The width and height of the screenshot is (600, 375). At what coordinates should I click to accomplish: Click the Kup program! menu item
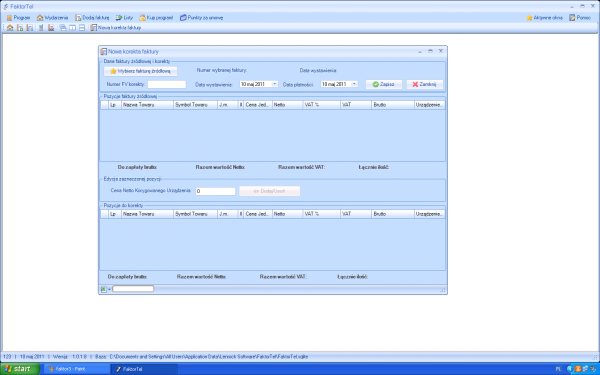click(x=156, y=18)
